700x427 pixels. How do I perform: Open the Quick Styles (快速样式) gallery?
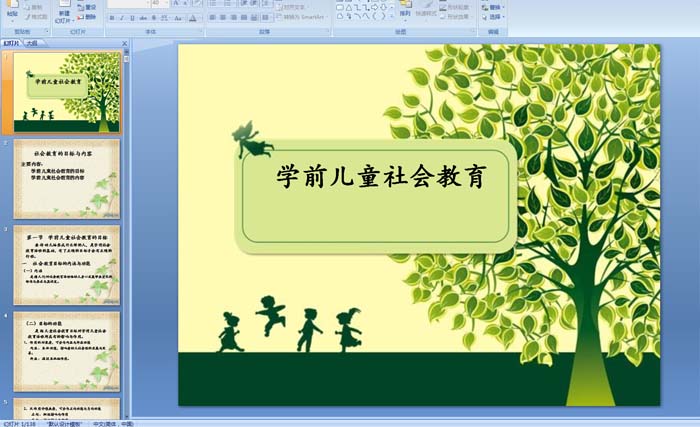click(426, 12)
